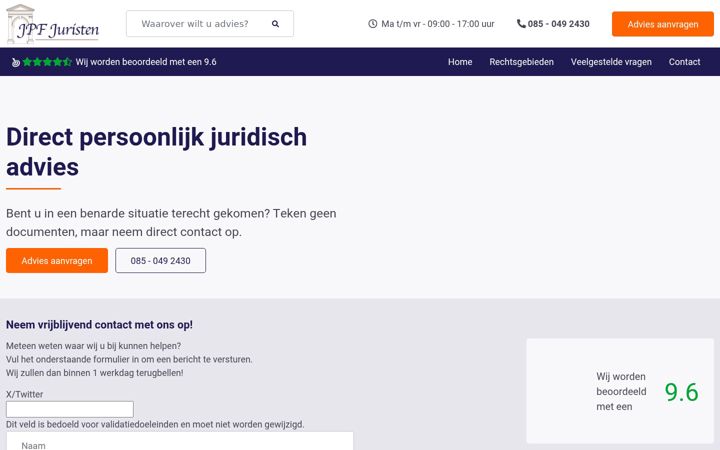Click the outlined '085 - 049 2430' button
This screenshot has height=450, width=720.
point(160,261)
